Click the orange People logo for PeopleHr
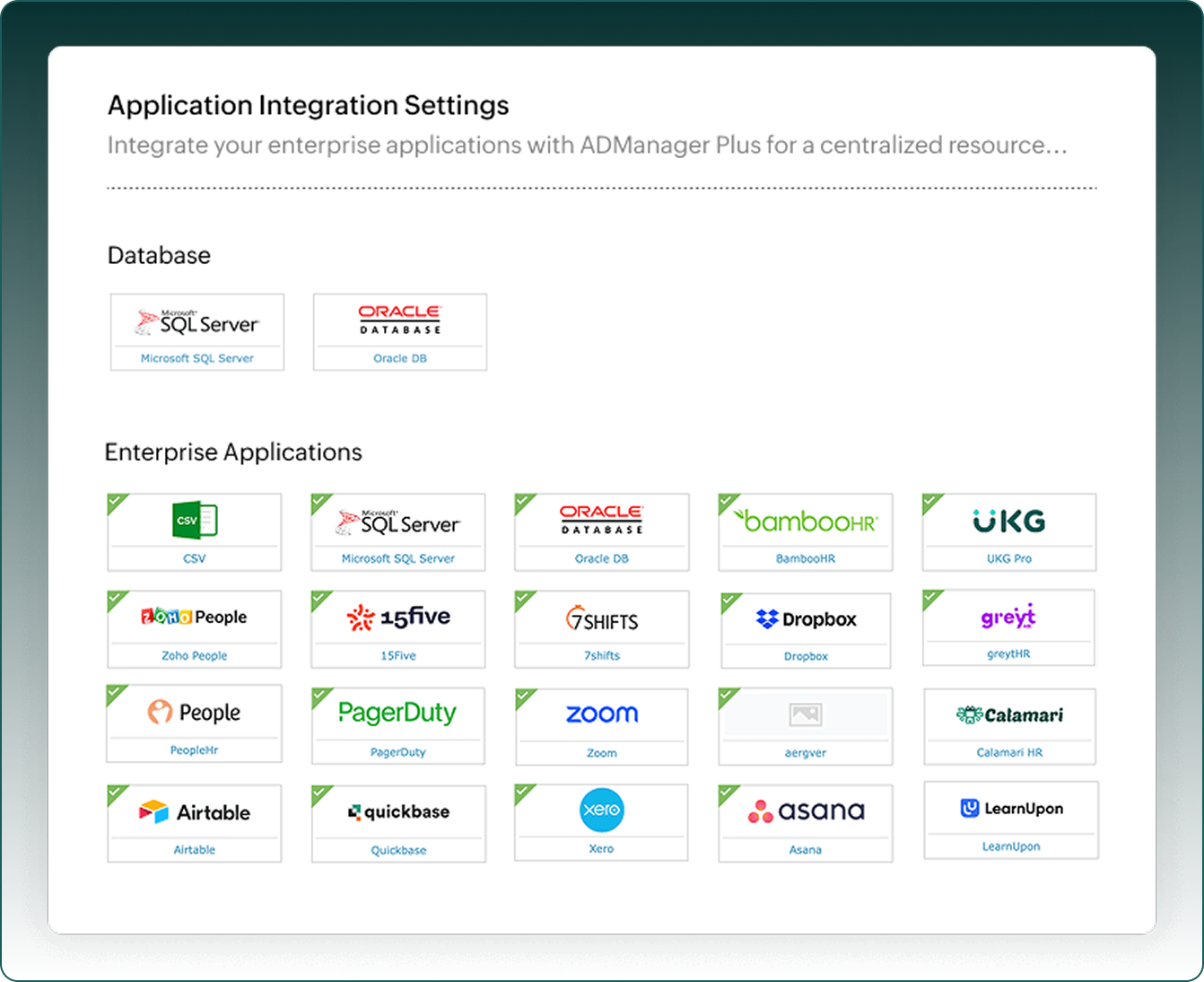Image resolution: width=1204 pixels, height=982 pixels. tap(194, 712)
